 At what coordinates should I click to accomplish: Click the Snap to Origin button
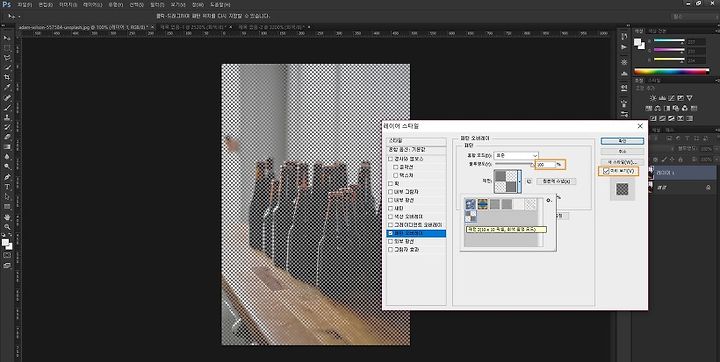click(556, 181)
